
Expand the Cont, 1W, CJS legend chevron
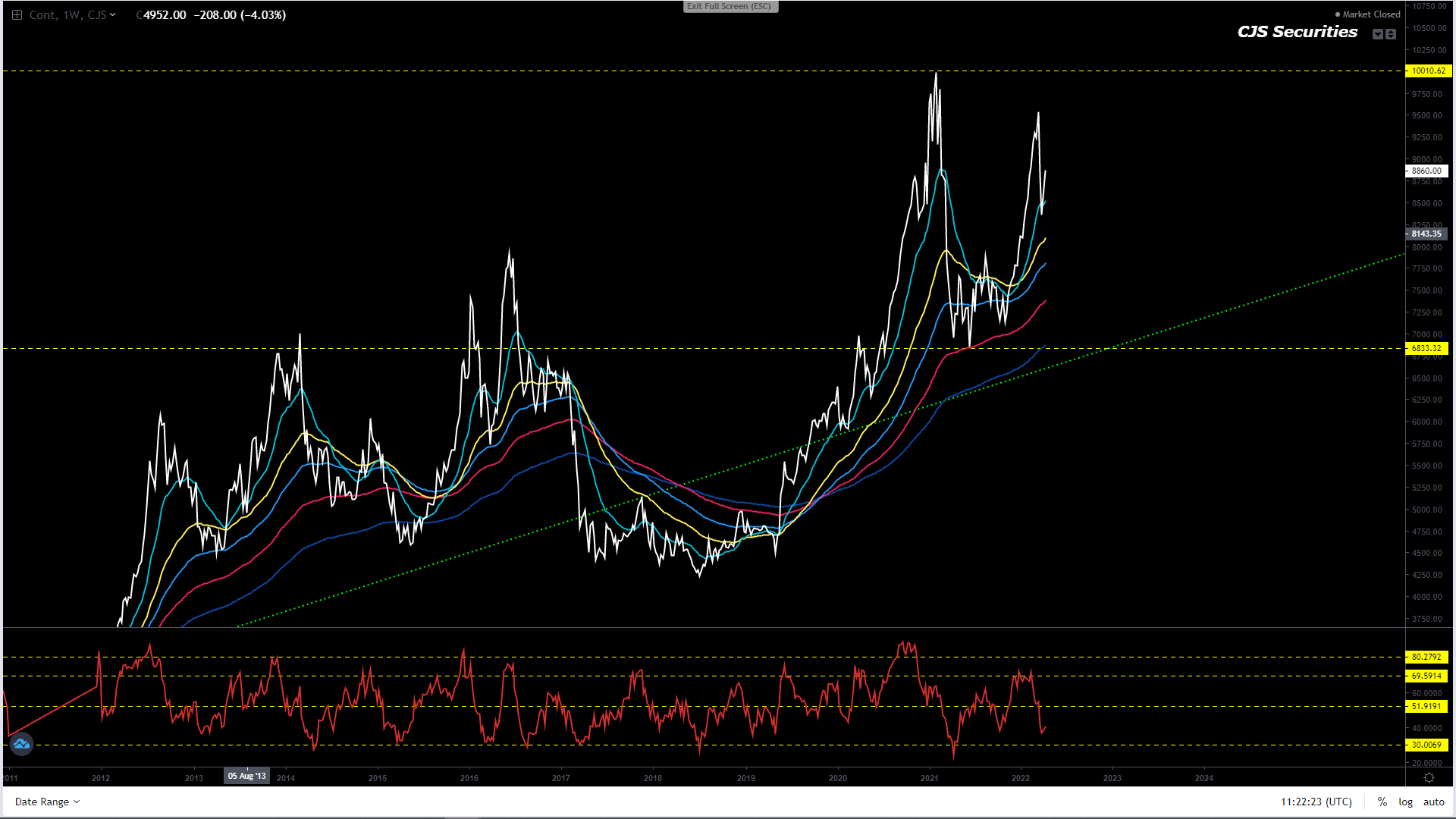coord(113,14)
